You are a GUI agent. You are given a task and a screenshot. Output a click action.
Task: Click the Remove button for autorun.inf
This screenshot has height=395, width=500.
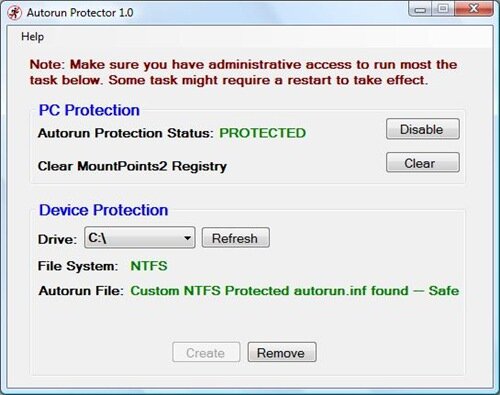point(282,352)
